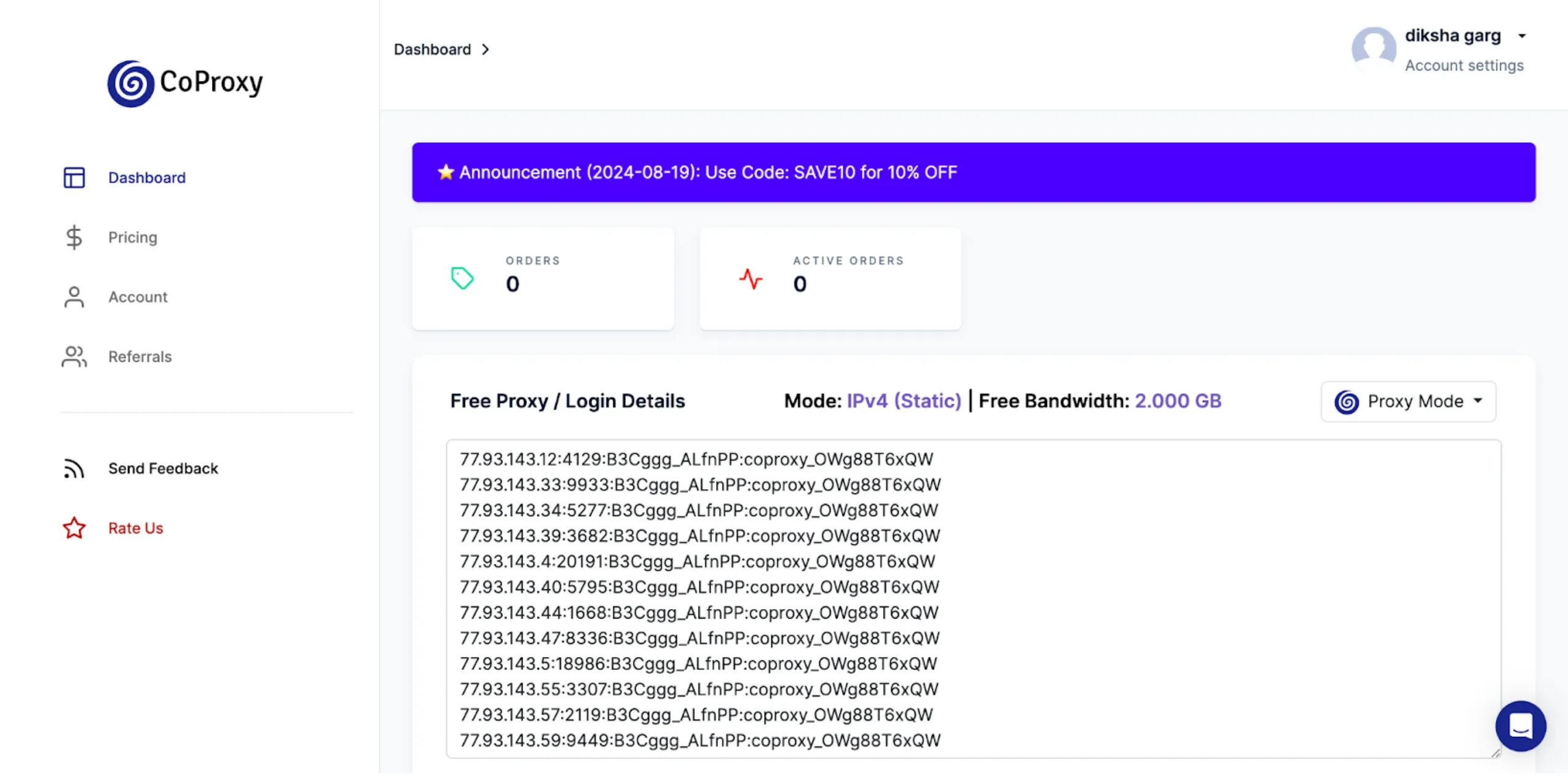The image size is (1568, 783).
Task: Click the SAVE10 announcement banner
Action: point(973,172)
